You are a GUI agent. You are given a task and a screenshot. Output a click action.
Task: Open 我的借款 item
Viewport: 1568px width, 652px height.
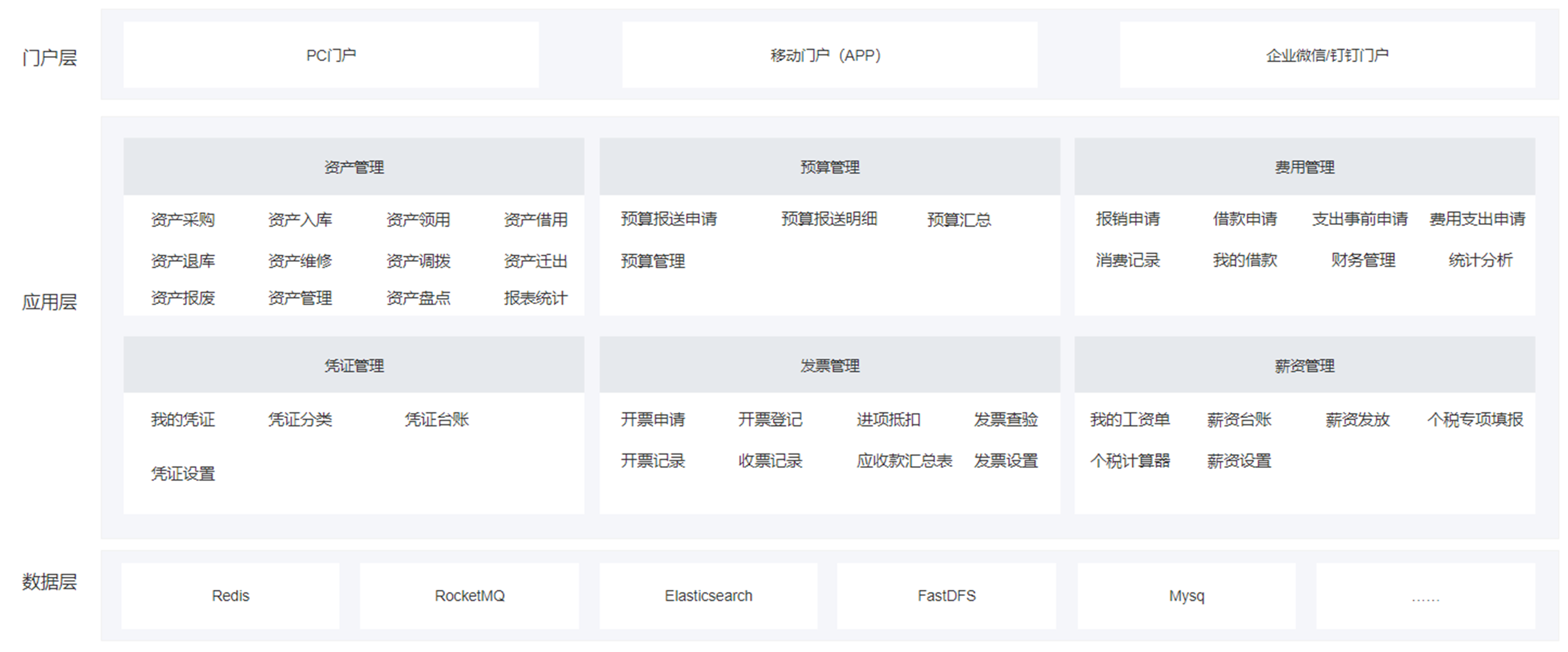(1245, 260)
